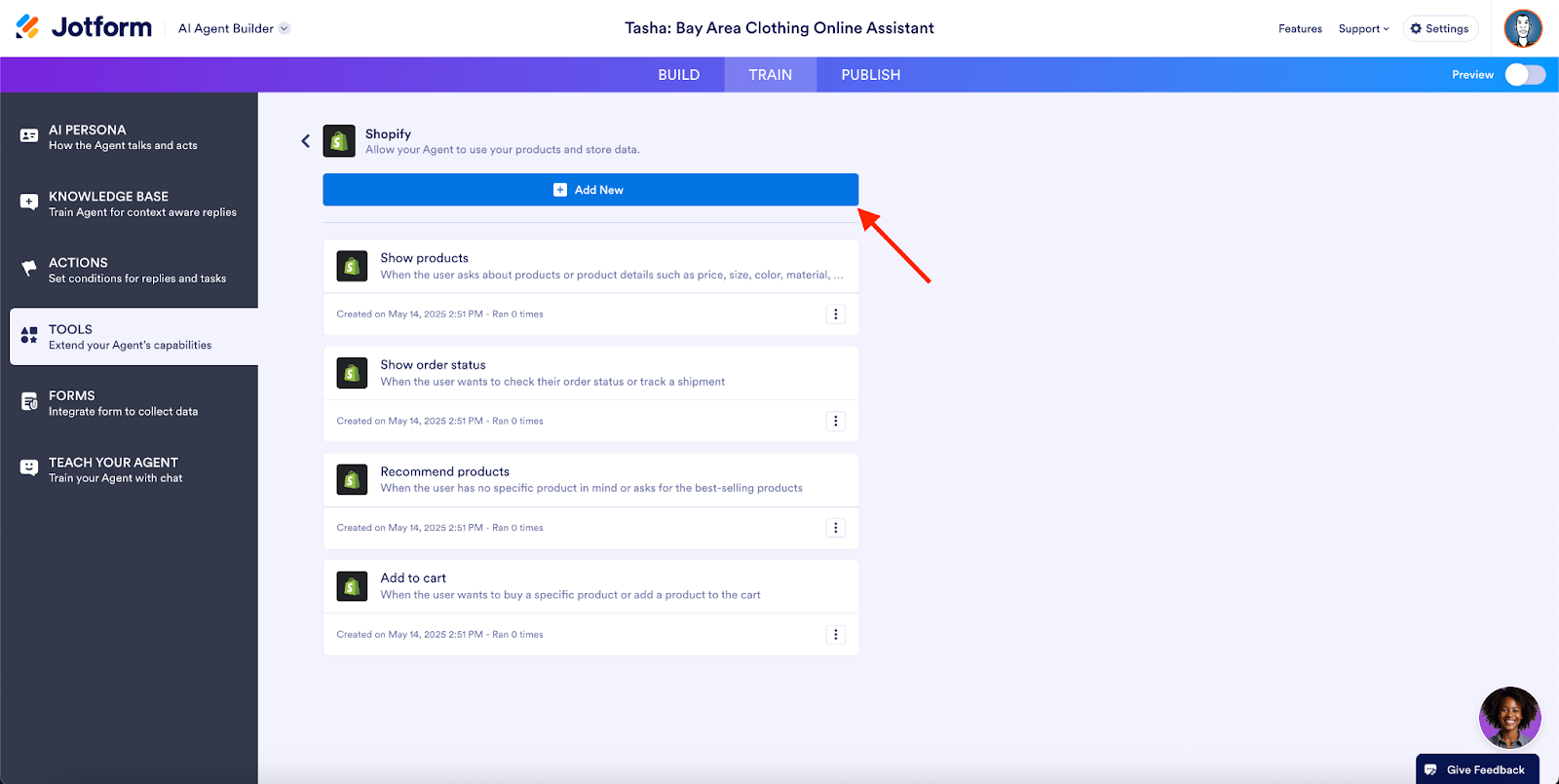Click the user profile avatar
The image size is (1559, 784).
[1522, 28]
